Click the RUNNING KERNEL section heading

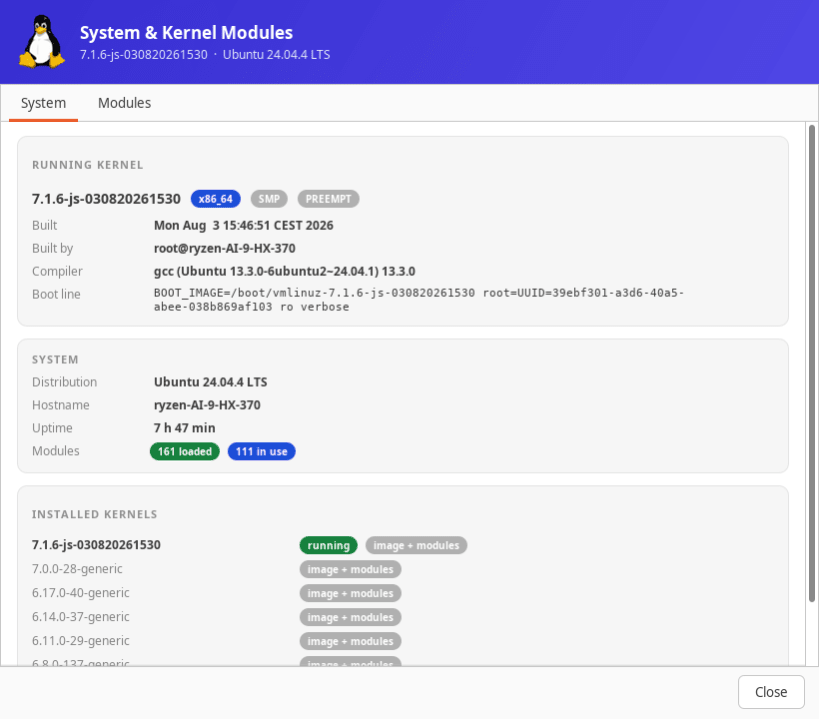88,165
